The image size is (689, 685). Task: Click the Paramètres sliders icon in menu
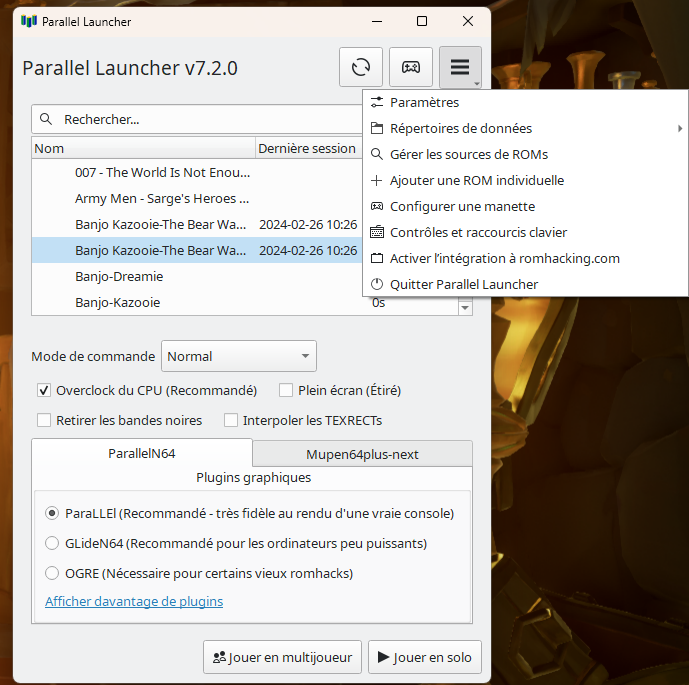(x=377, y=102)
